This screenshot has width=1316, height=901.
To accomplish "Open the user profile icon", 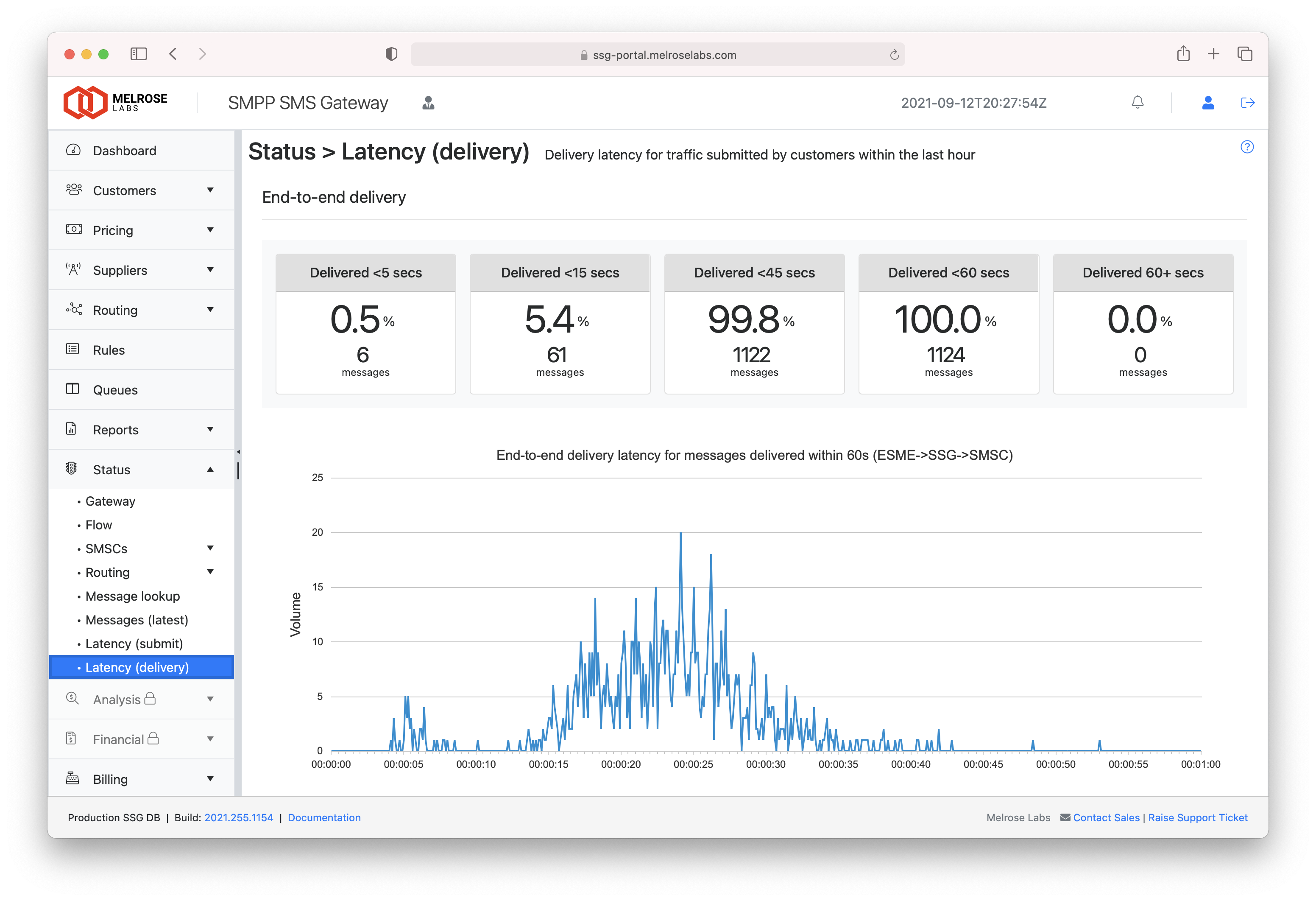I will click(x=1208, y=103).
